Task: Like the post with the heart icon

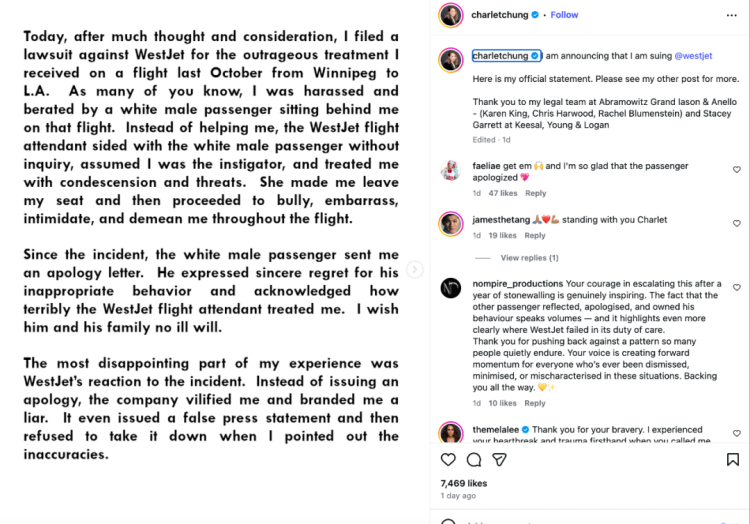Action: [x=448, y=460]
